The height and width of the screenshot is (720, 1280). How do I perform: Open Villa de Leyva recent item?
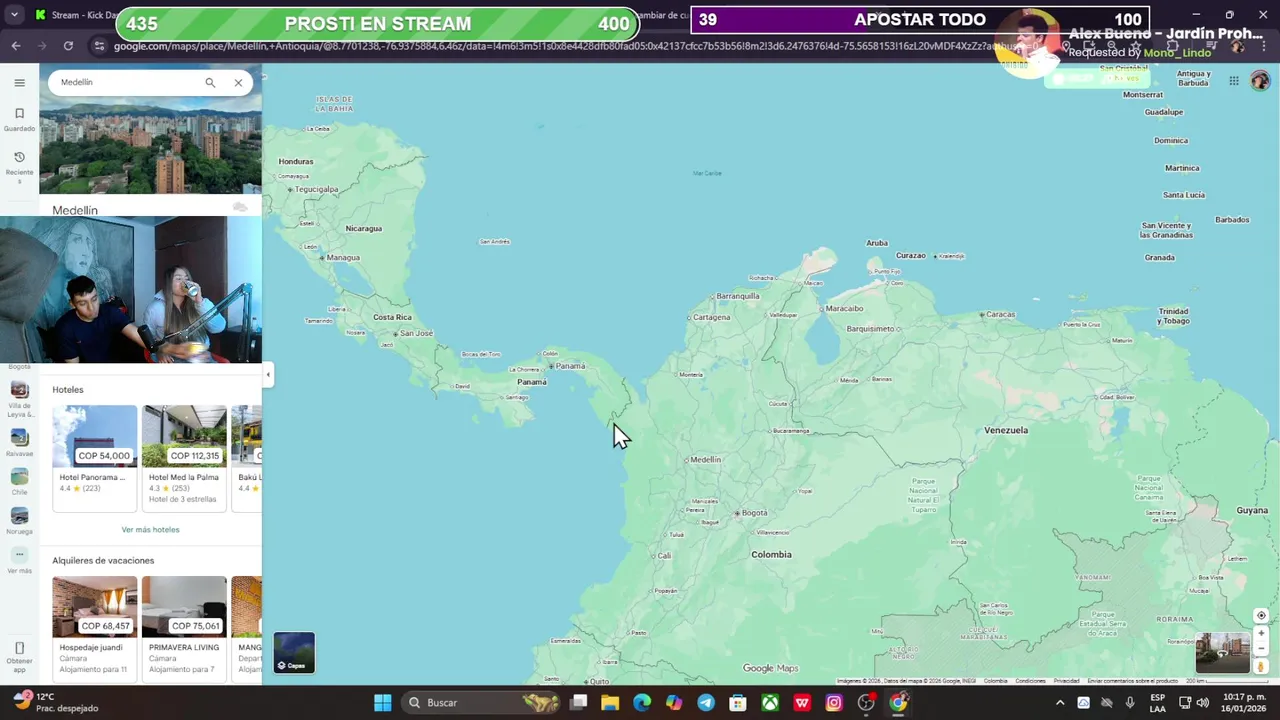click(x=19, y=398)
